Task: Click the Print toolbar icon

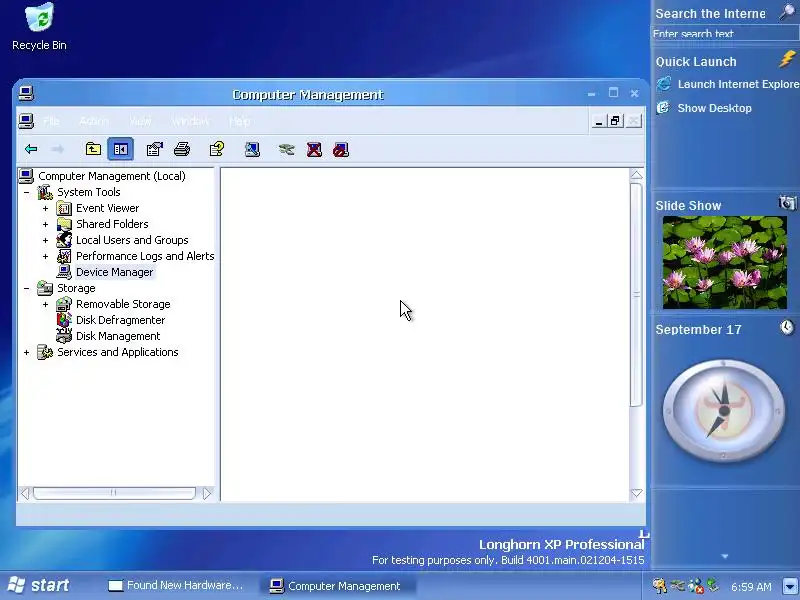Action: tap(182, 149)
